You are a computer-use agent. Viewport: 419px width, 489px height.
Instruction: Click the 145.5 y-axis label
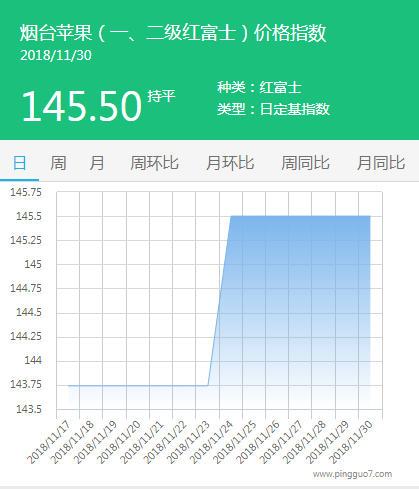(29, 216)
